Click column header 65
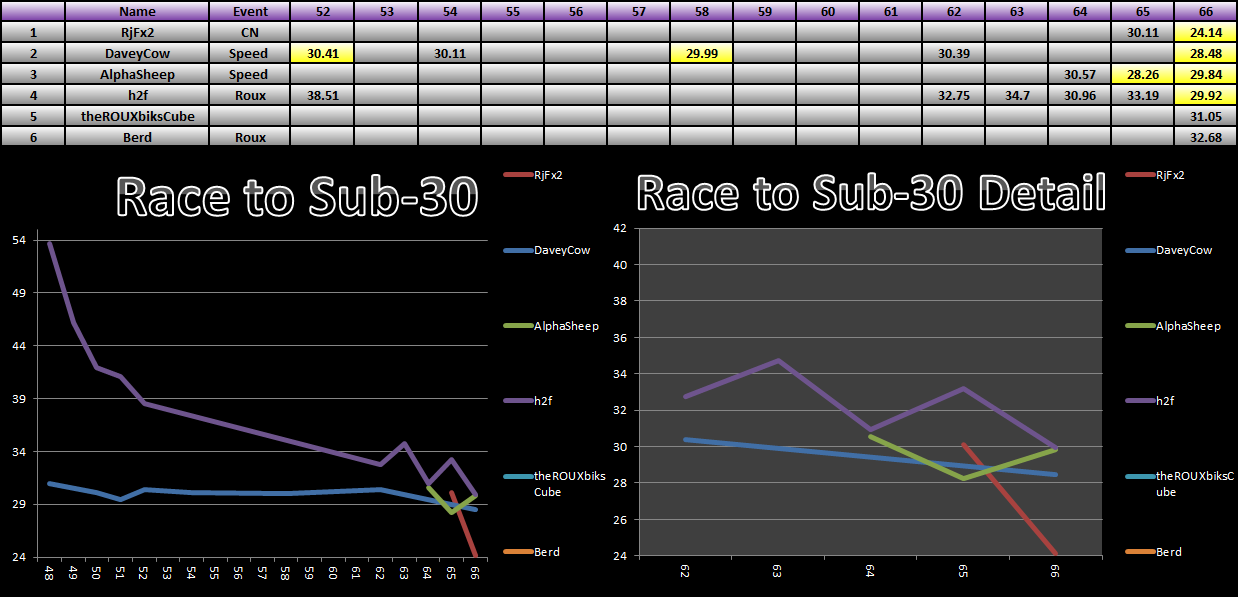Image resolution: width=1238 pixels, height=597 pixels. (x=1142, y=11)
